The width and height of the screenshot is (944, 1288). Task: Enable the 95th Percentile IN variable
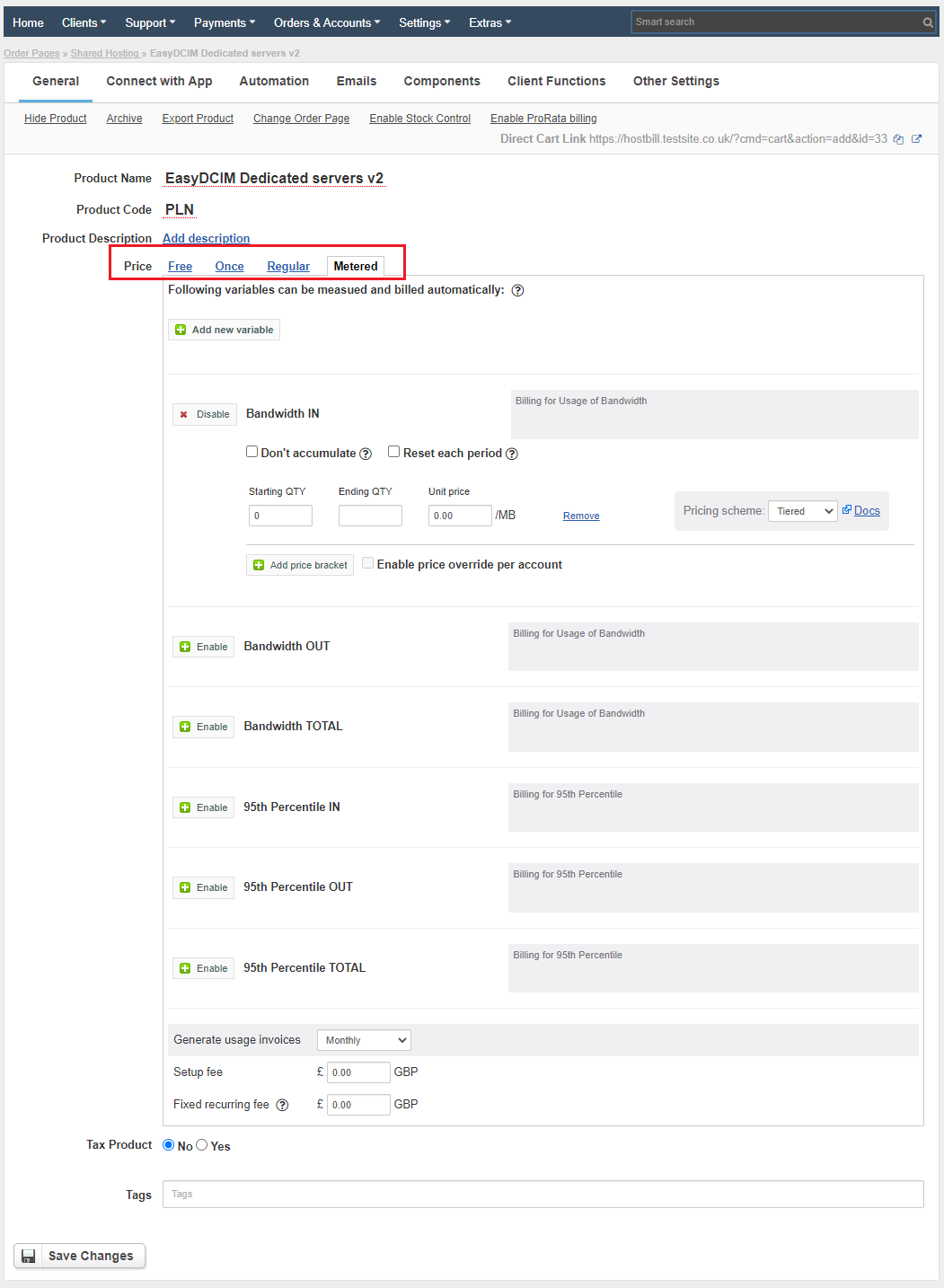coord(203,807)
